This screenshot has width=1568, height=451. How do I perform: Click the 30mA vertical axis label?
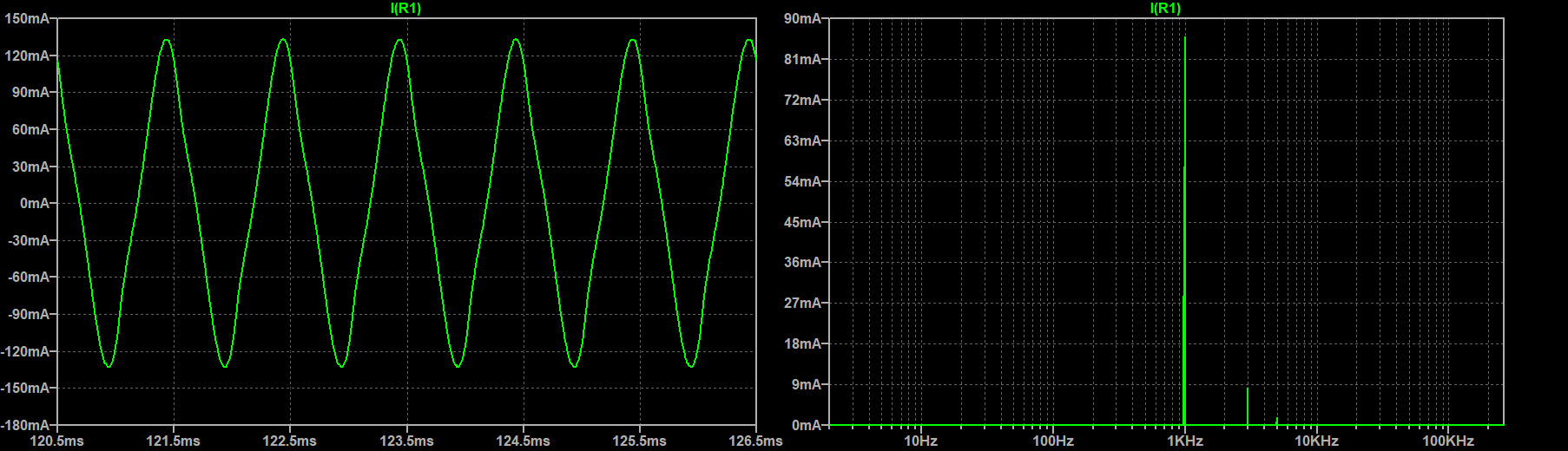[x=31, y=167]
